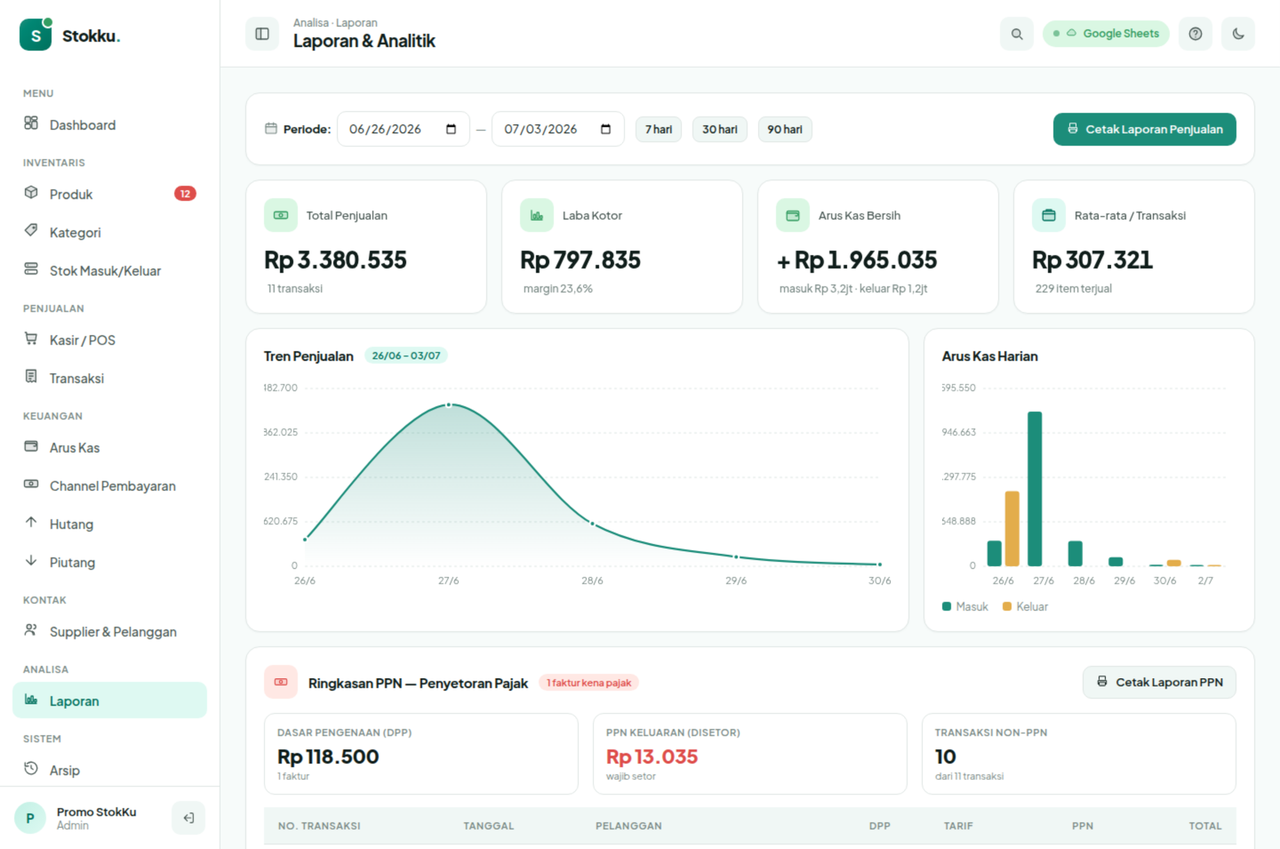Viewport: 1280px width, 849px height.
Task: Click Masuk green legend swatch
Action: [947, 607]
